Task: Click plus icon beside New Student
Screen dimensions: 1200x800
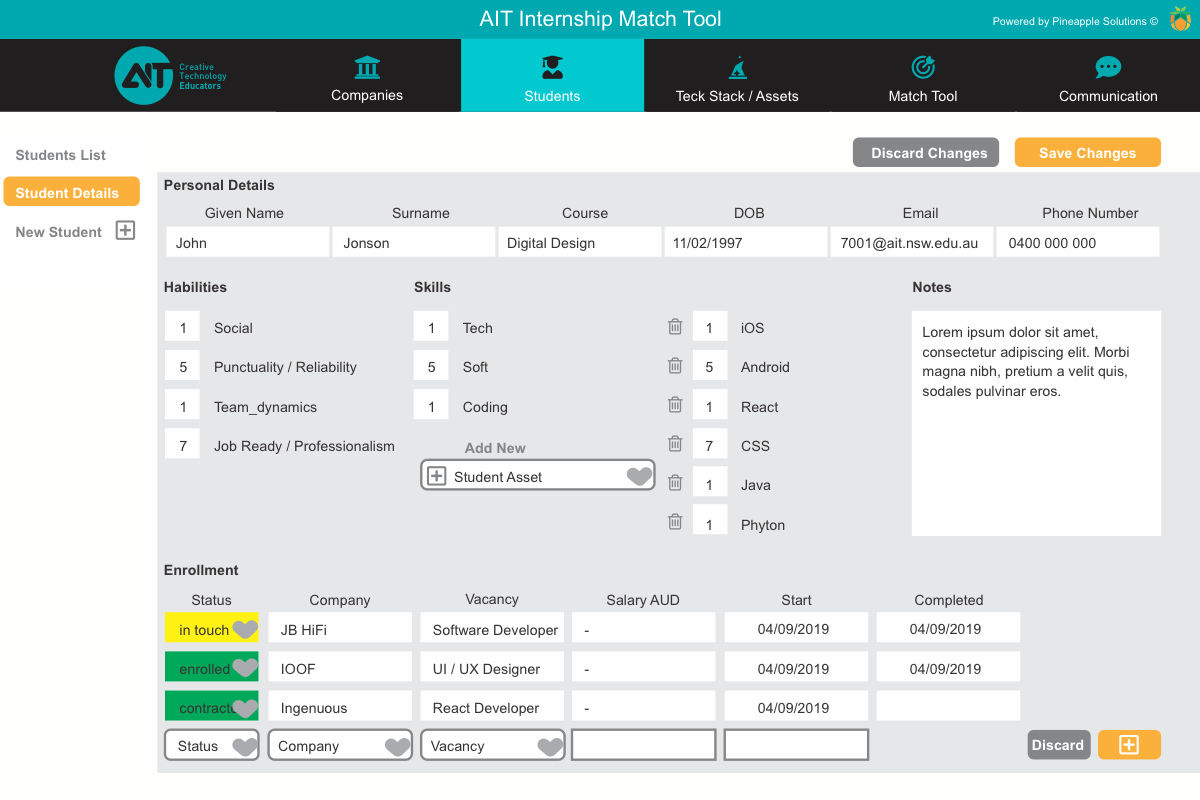Action: coord(125,231)
